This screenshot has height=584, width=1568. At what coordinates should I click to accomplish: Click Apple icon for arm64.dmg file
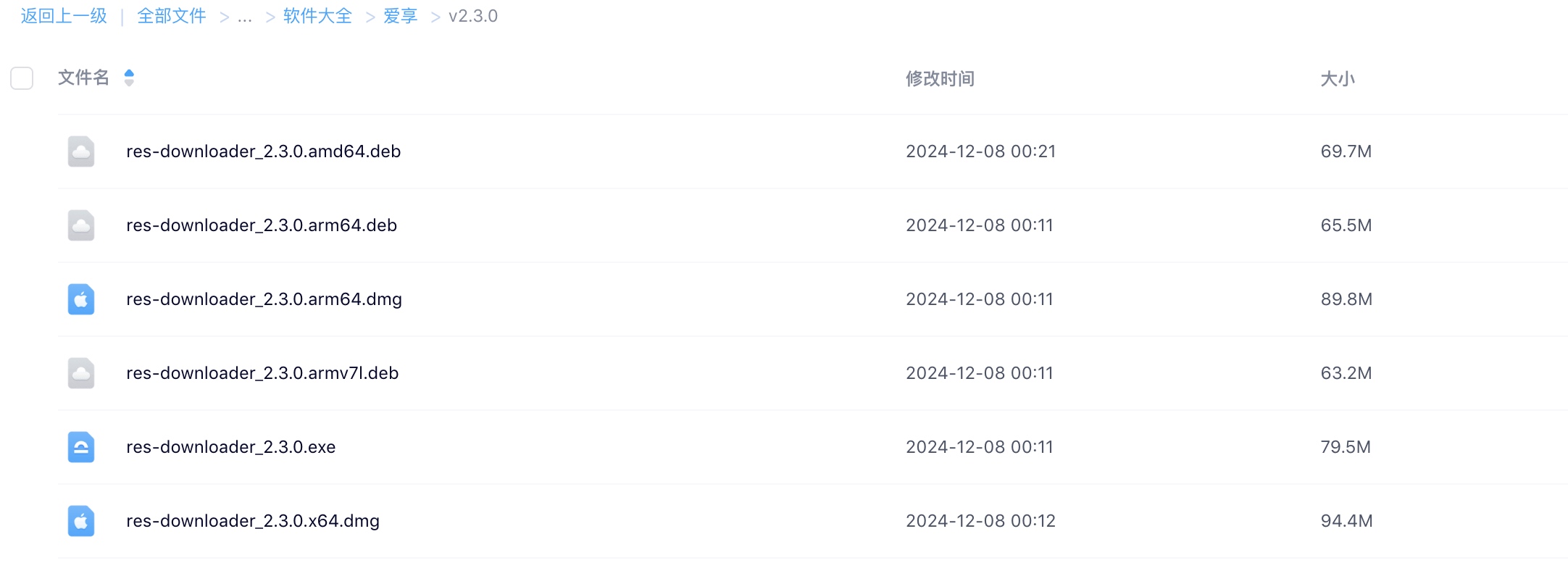81,299
